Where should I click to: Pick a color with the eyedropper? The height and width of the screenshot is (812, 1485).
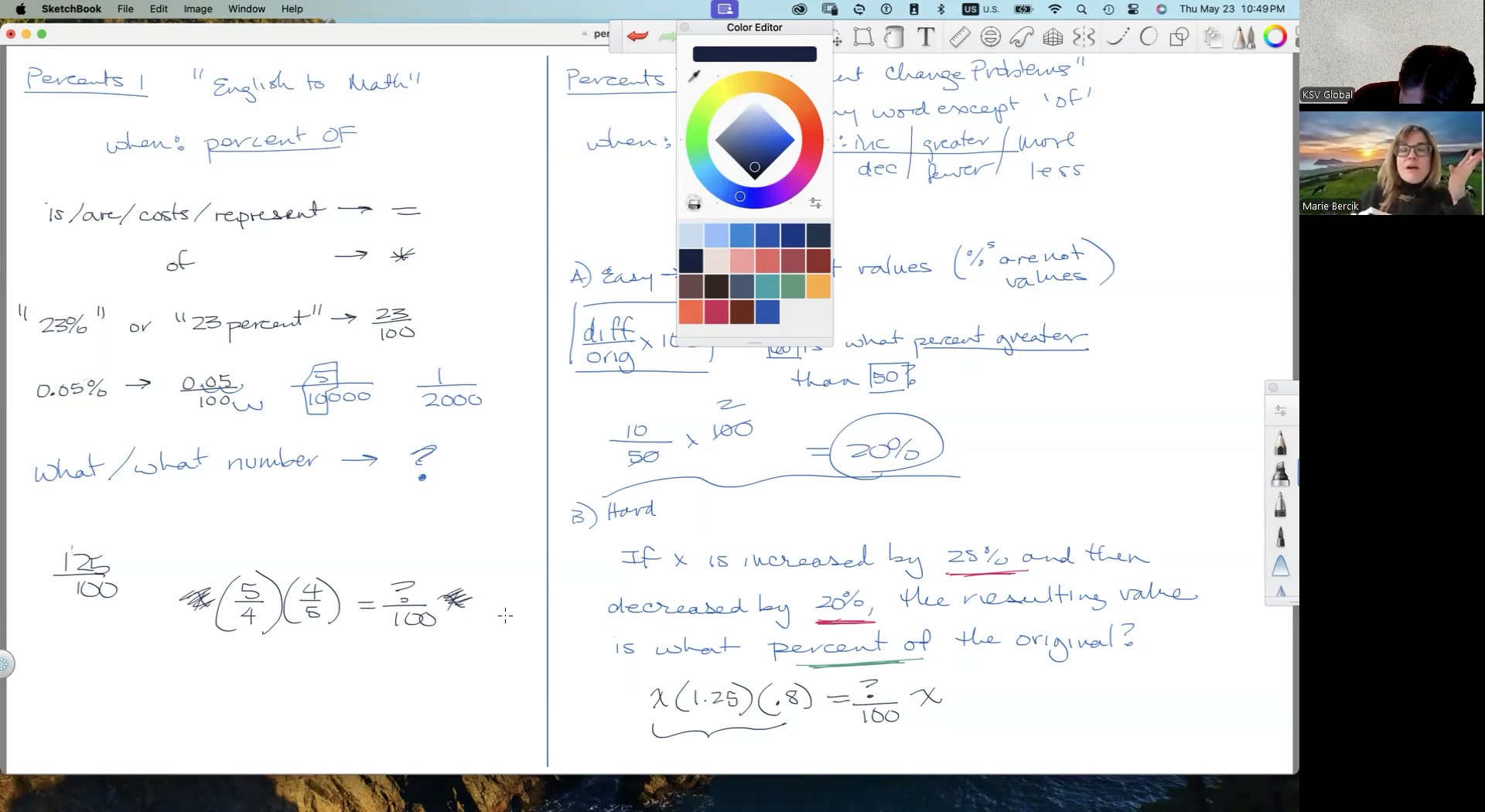[x=694, y=76]
